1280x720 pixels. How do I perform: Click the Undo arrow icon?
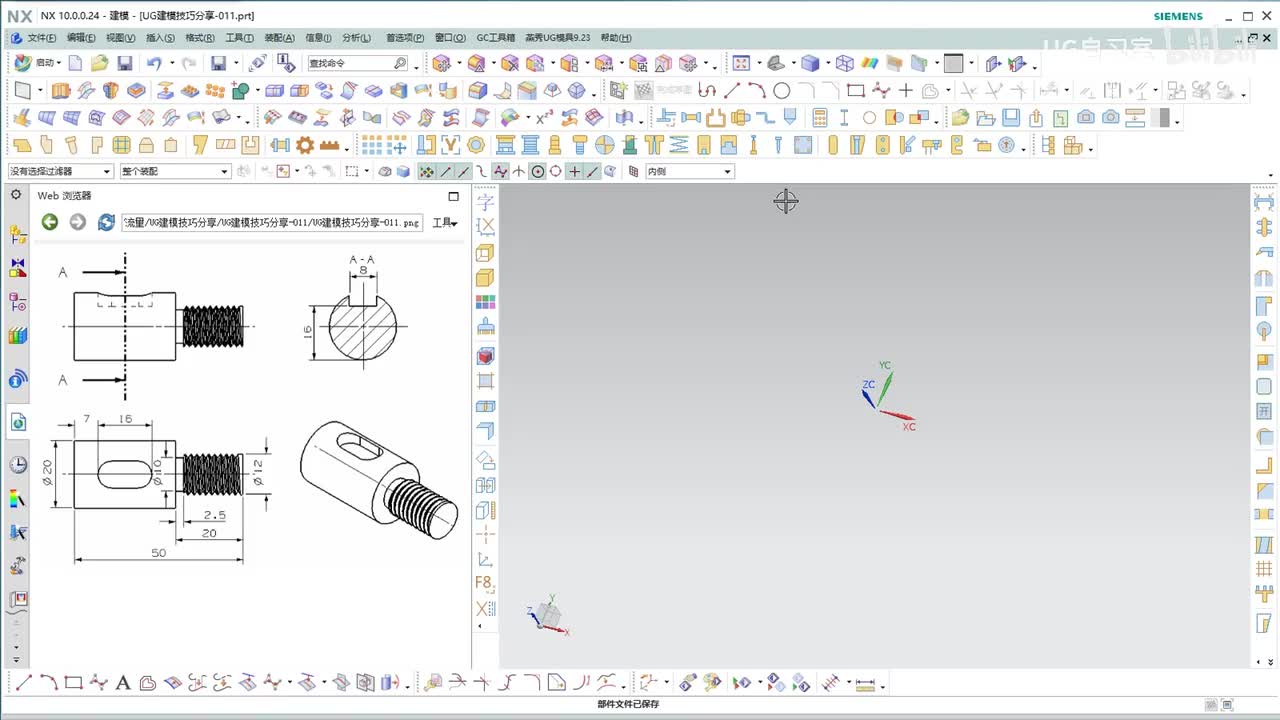tap(153, 63)
